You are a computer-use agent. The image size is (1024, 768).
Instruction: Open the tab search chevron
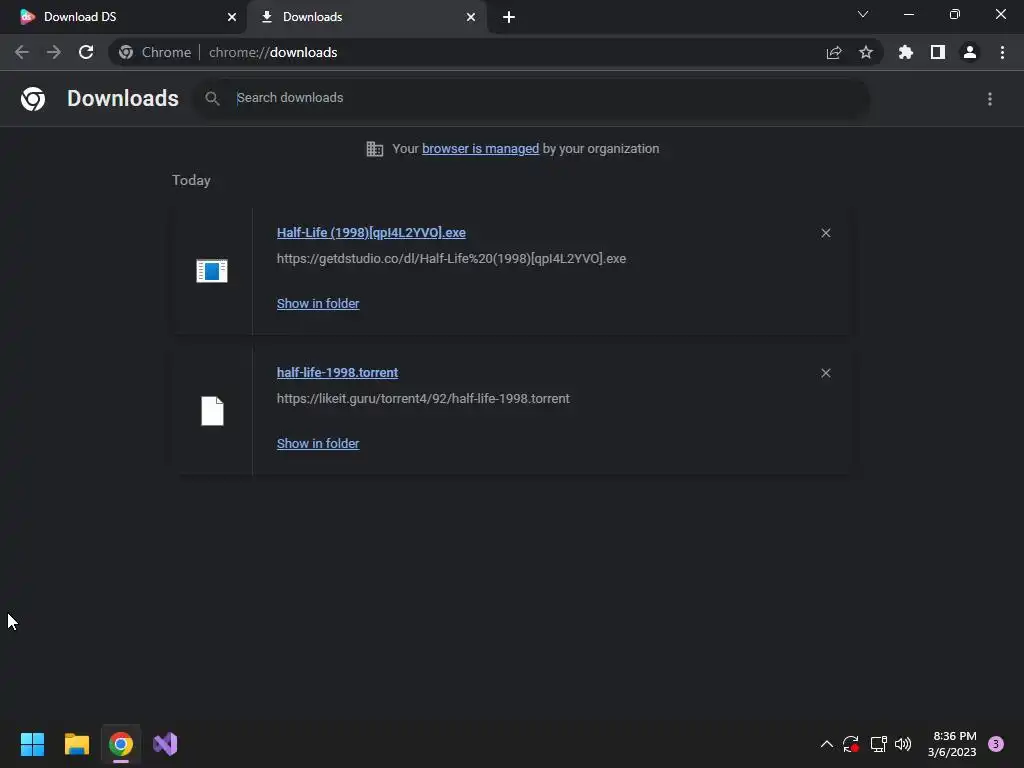(x=863, y=14)
